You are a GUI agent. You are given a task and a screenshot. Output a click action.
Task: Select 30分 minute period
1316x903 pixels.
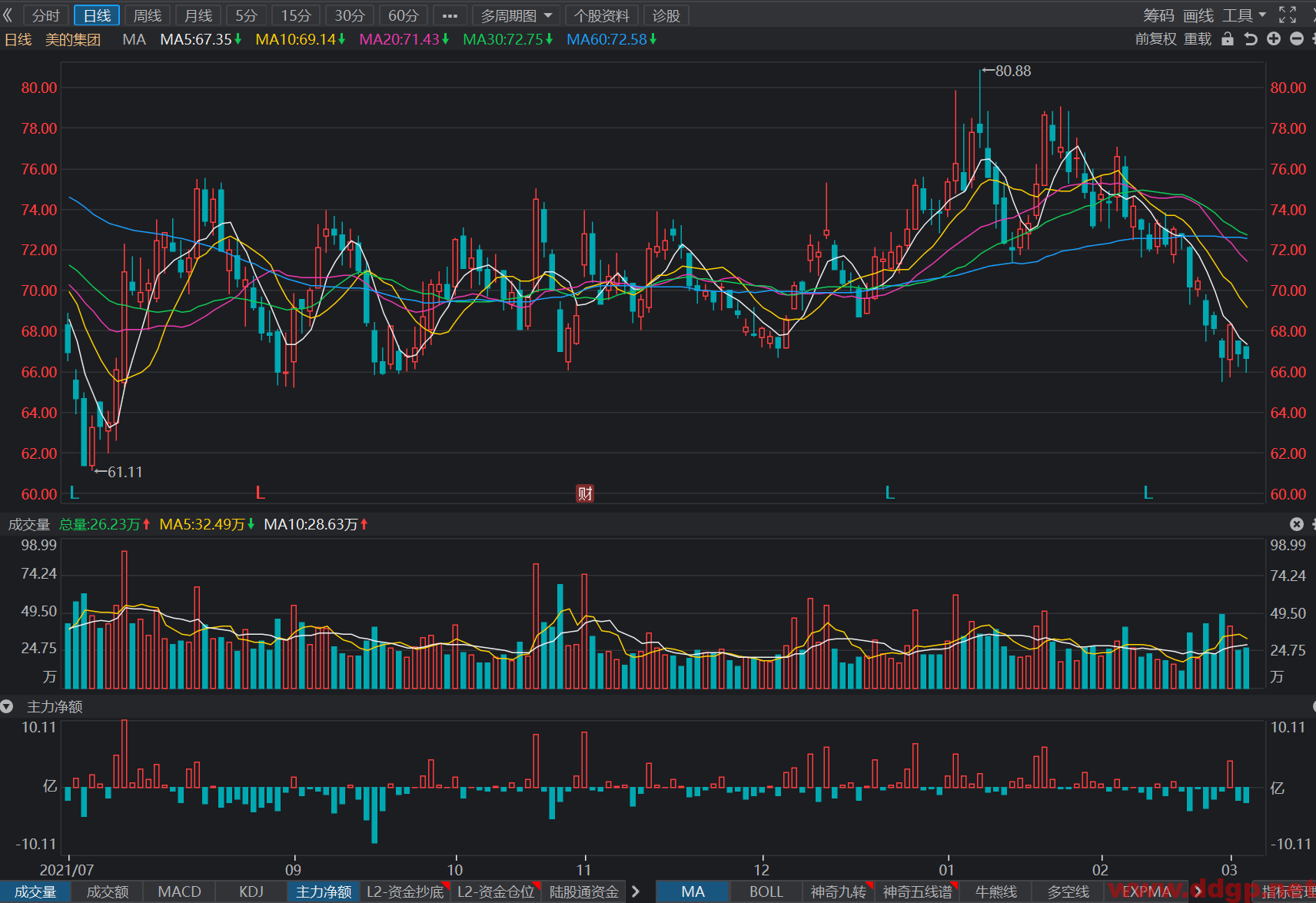[350, 15]
